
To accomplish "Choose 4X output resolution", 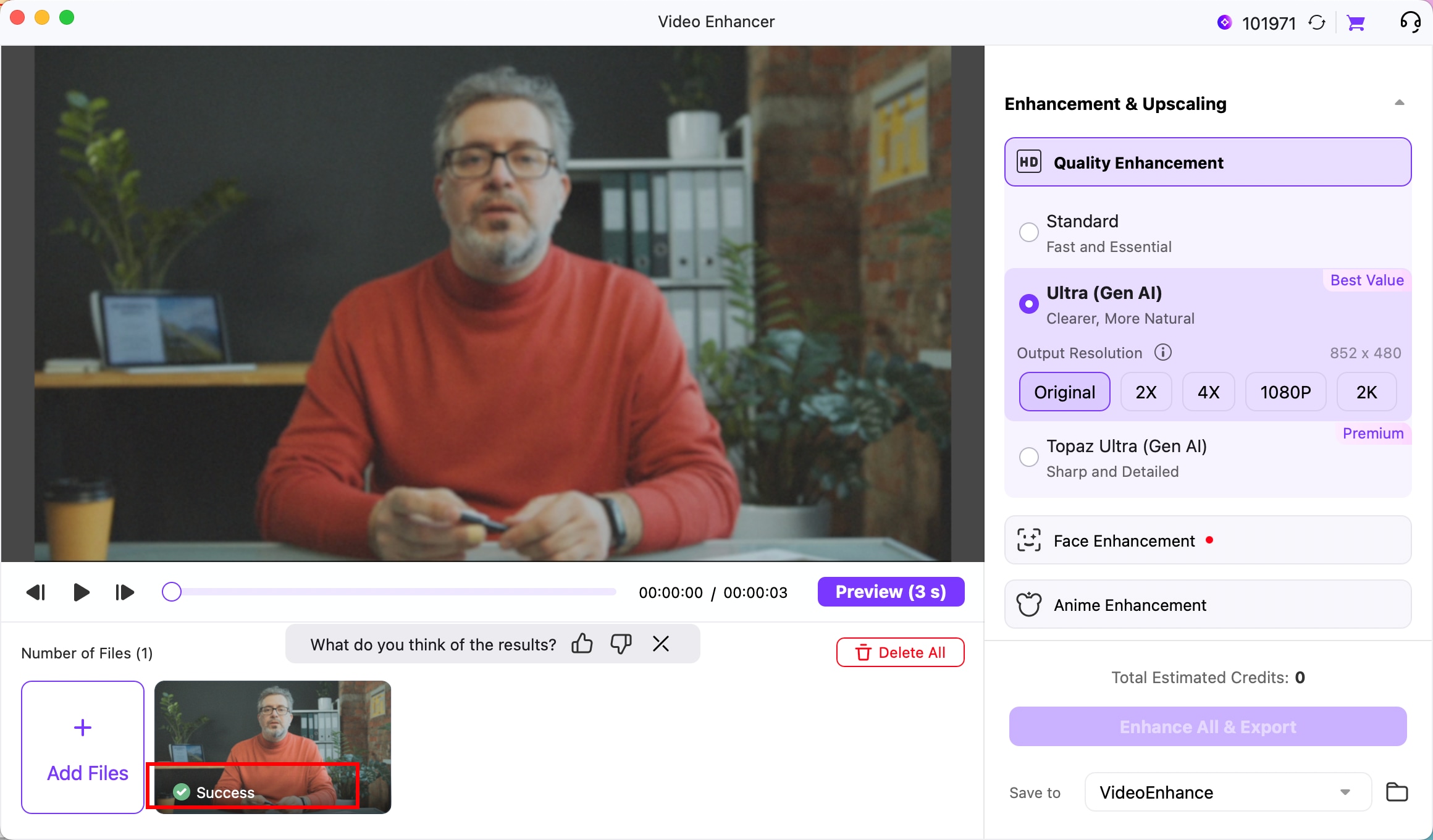I will (x=1209, y=392).
